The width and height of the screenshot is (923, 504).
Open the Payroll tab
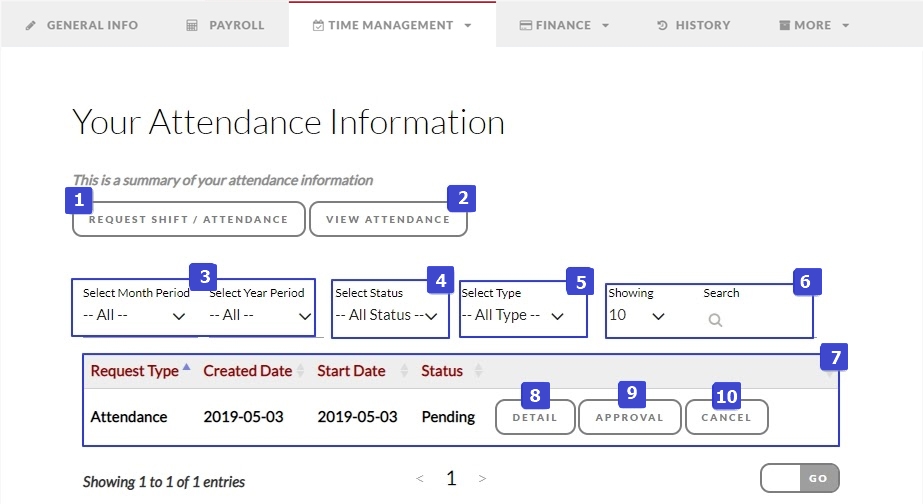pyautogui.click(x=225, y=25)
